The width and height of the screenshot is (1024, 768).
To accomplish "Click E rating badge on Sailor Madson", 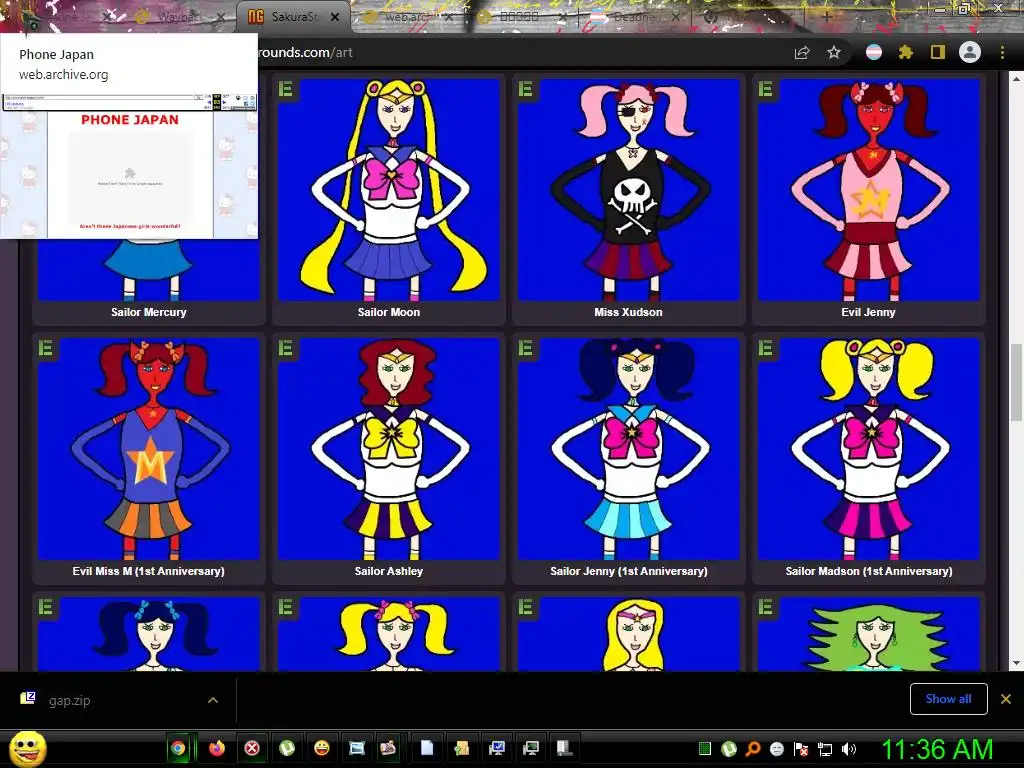I will click(765, 348).
